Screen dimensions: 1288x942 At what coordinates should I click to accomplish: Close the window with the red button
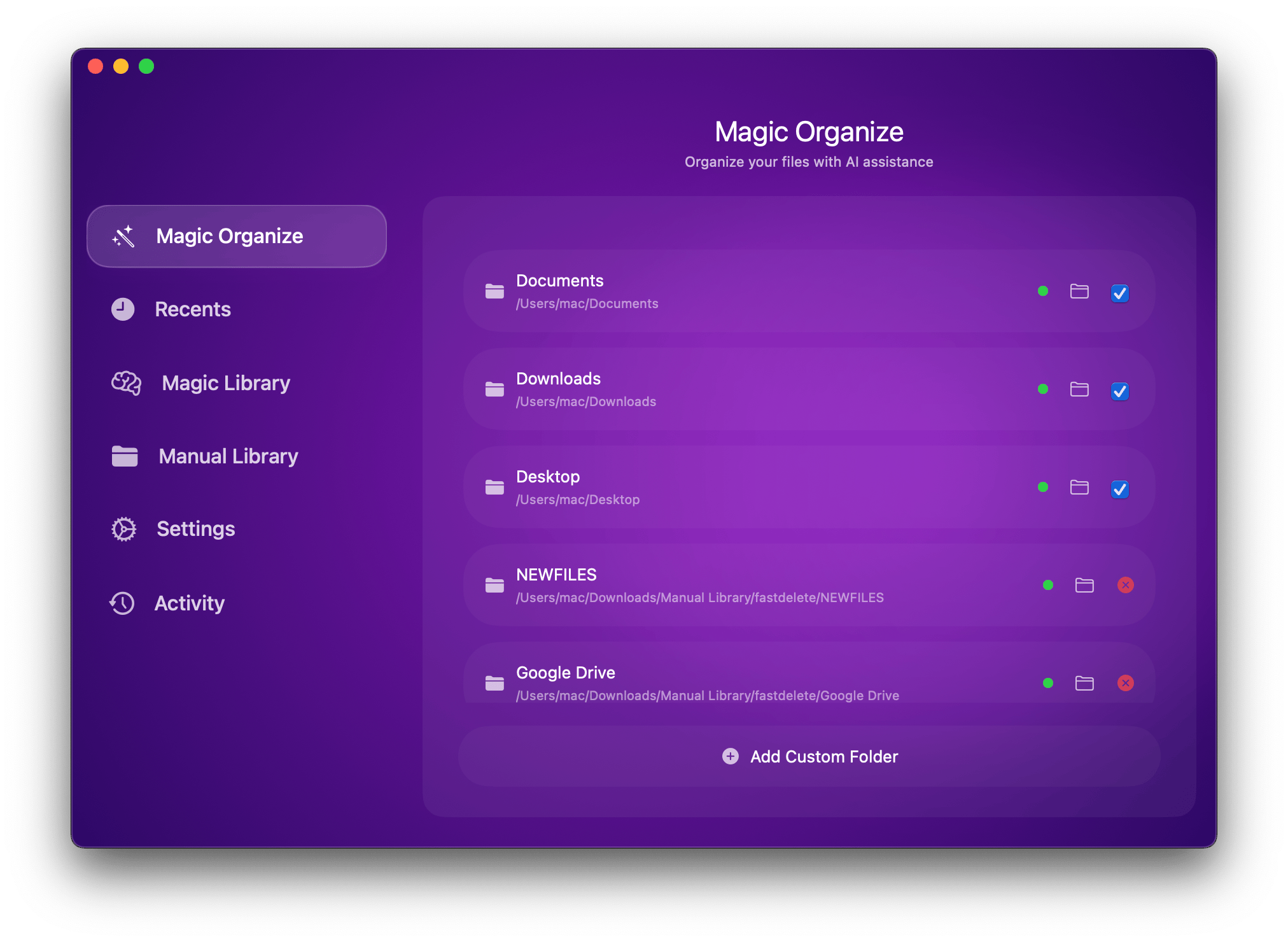point(95,66)
